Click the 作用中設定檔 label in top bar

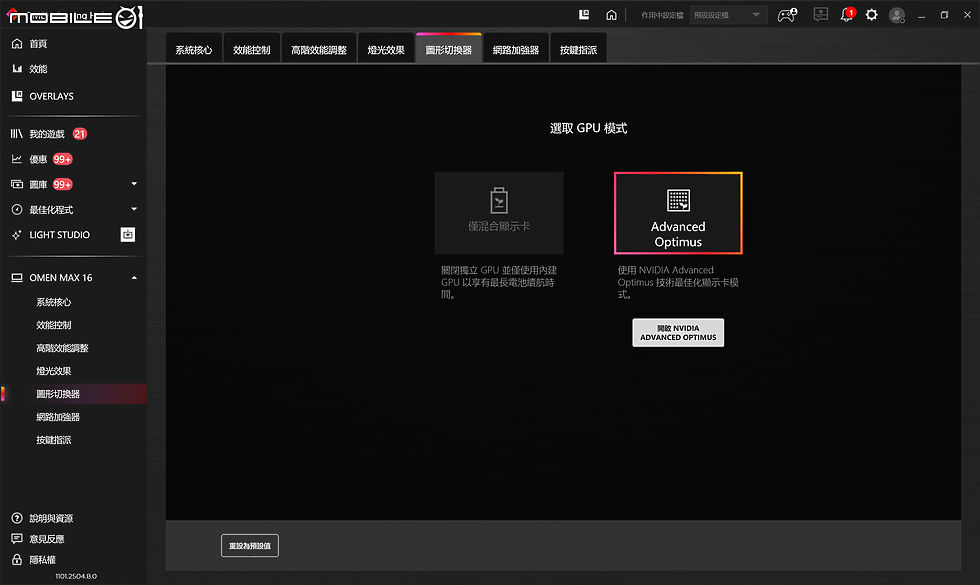[x=662, y=15]
